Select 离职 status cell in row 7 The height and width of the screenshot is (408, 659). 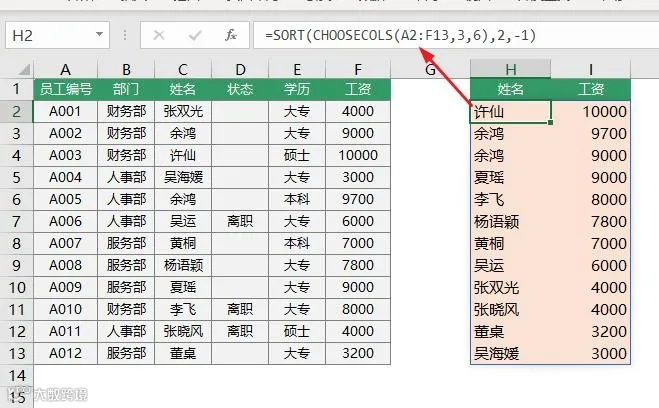tap(240, 221)
